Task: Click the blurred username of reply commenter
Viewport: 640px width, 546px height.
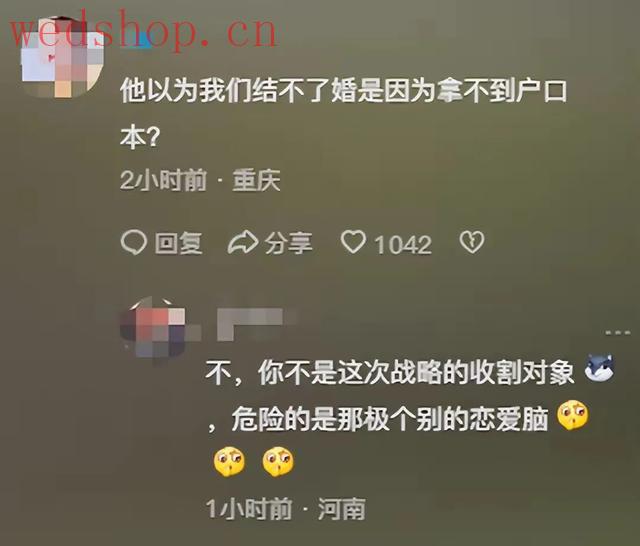Action: click(257, 324)
